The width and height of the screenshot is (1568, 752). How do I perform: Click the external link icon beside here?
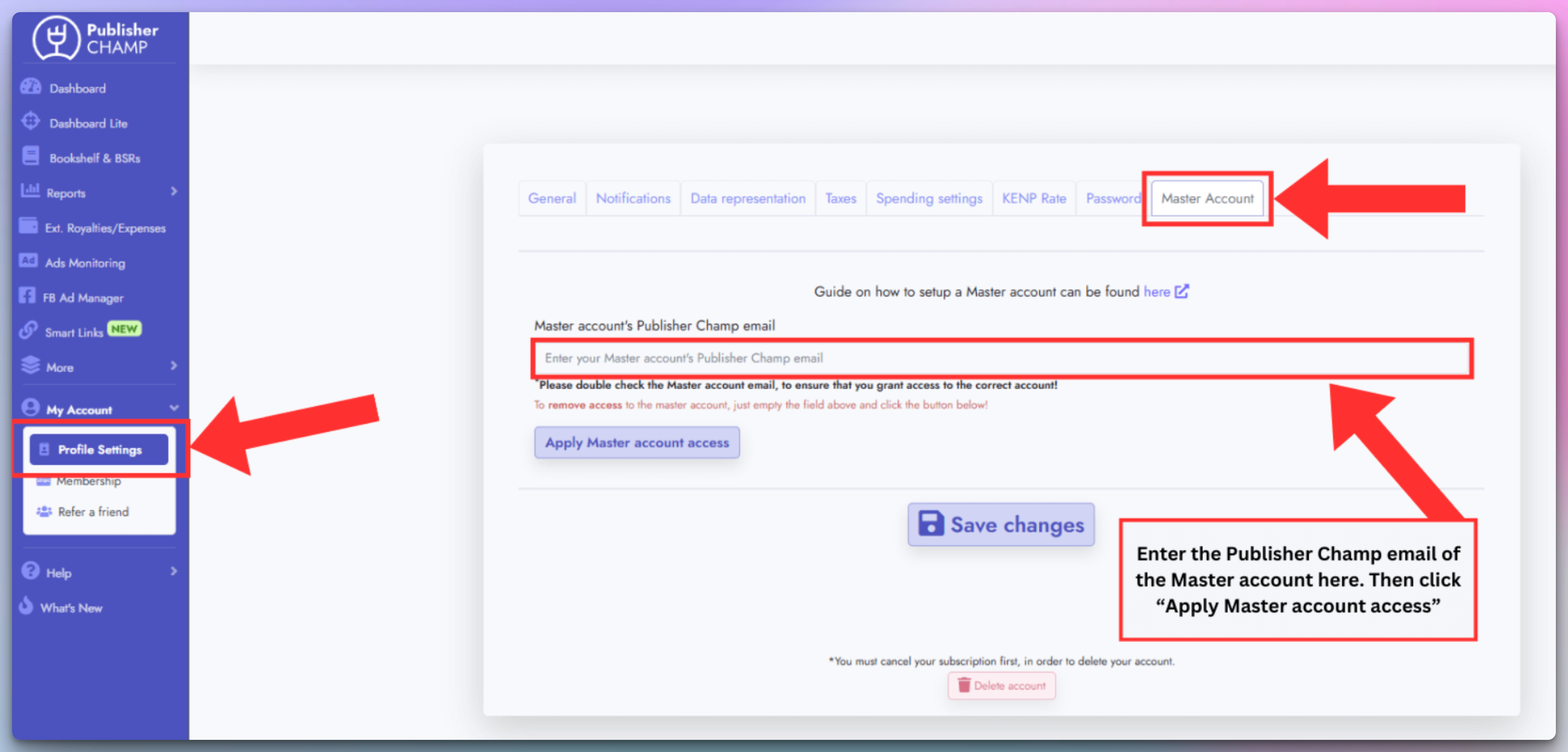coord(1182,291)
